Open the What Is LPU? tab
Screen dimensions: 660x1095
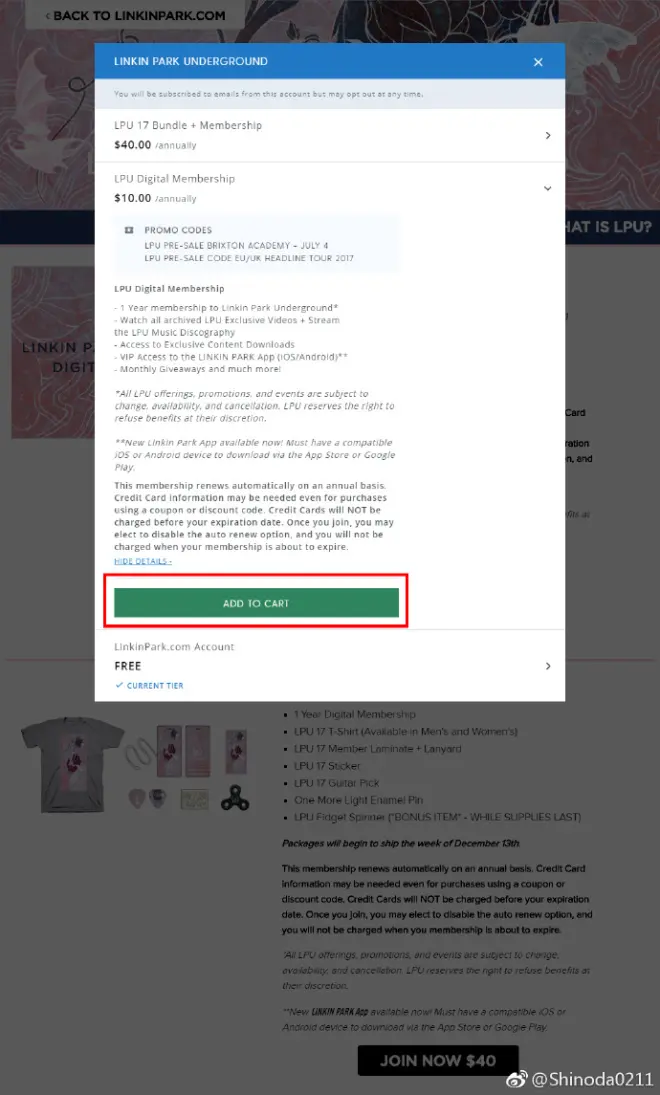(x=609, y=227)
